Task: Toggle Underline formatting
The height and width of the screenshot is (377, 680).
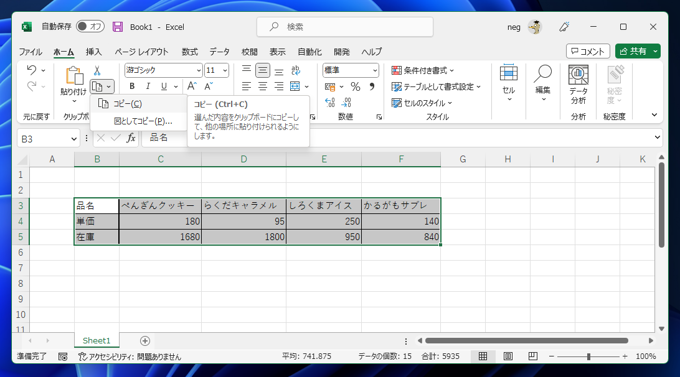Action: (x=164, y=86)
